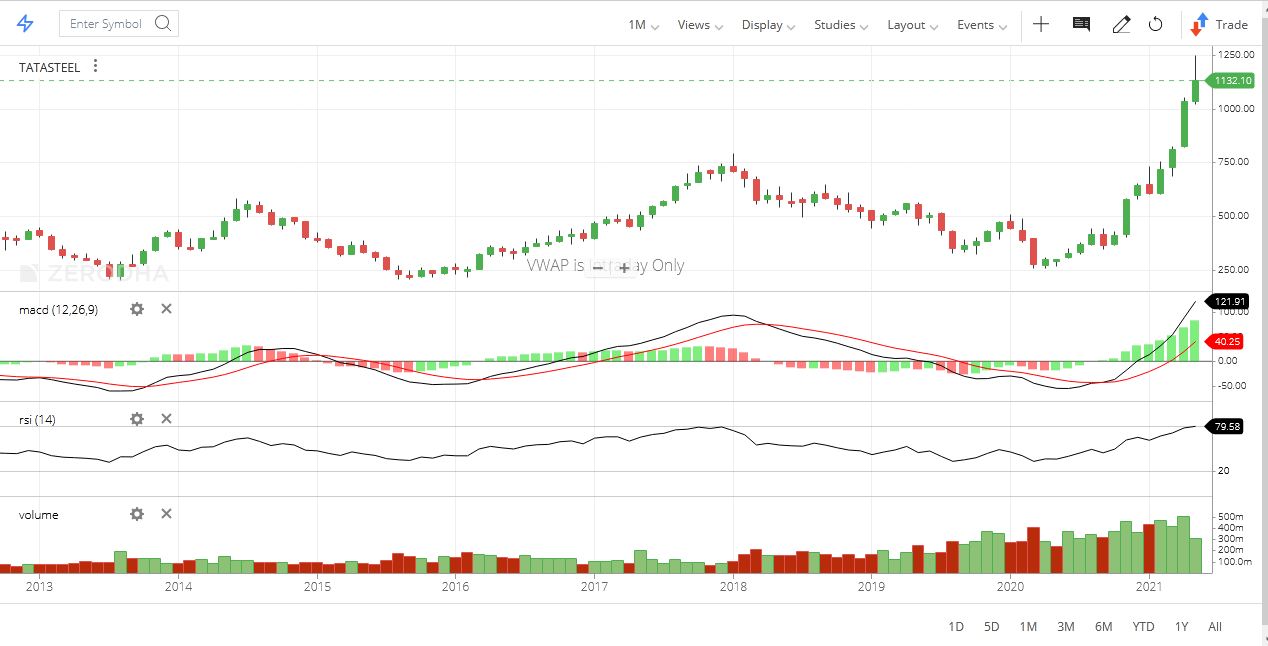Open the Display menu
The height and width of the screenshot is (646, 1268).
[x=764, y=23]
